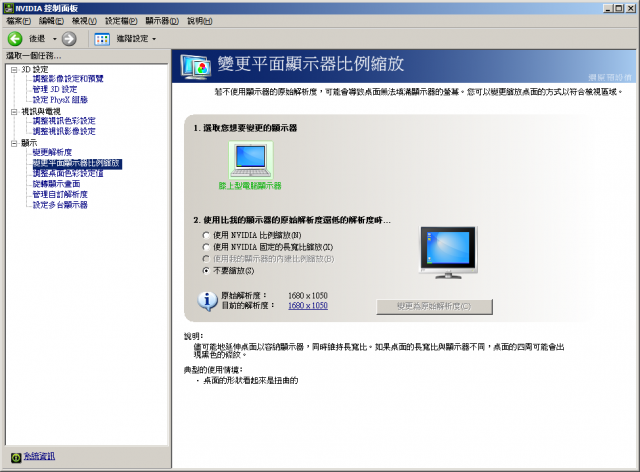This screenshot has height=472, width=640.
Task: Collapse the 3D 設定 tree node
Action: (14, 70)
